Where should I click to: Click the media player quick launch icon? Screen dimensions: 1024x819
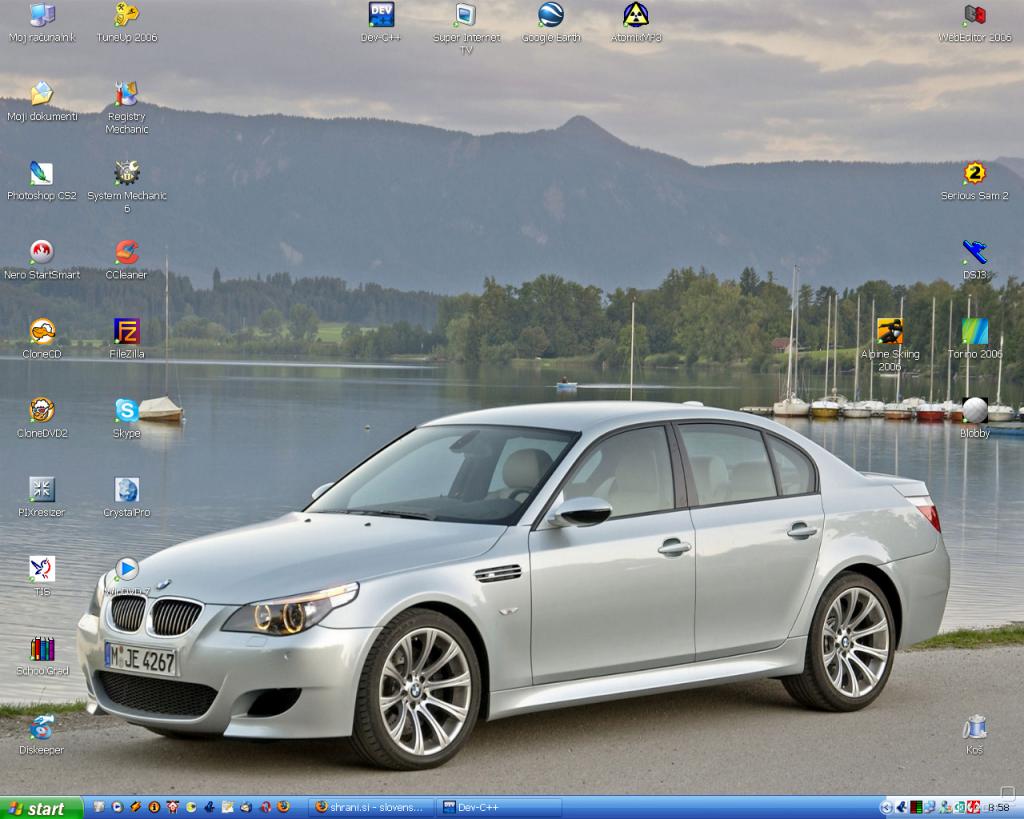117,807
